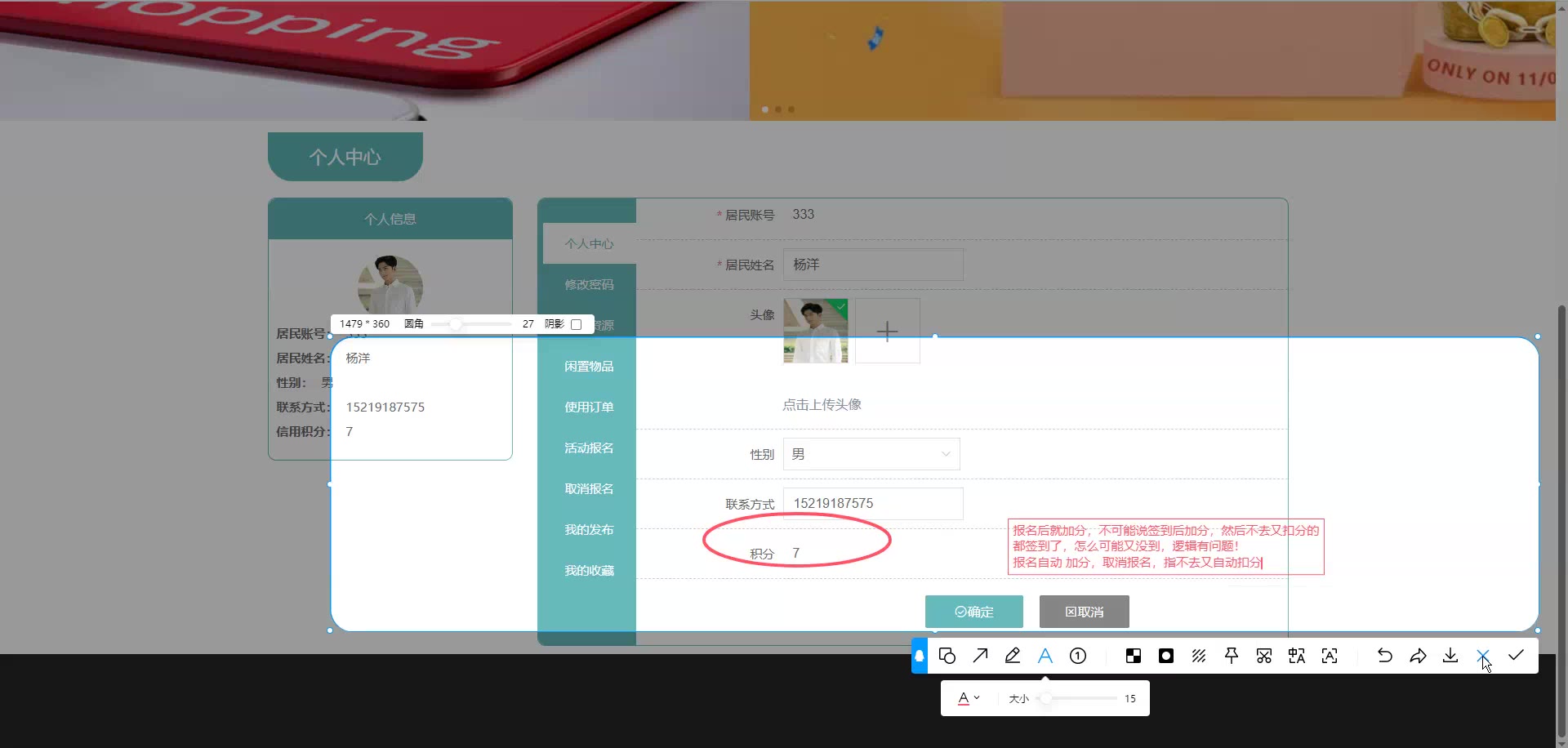Viewport: 1568px width, 748px height.
Task: Click the 确定 confirm button
Action: click(x=974, y=612)
